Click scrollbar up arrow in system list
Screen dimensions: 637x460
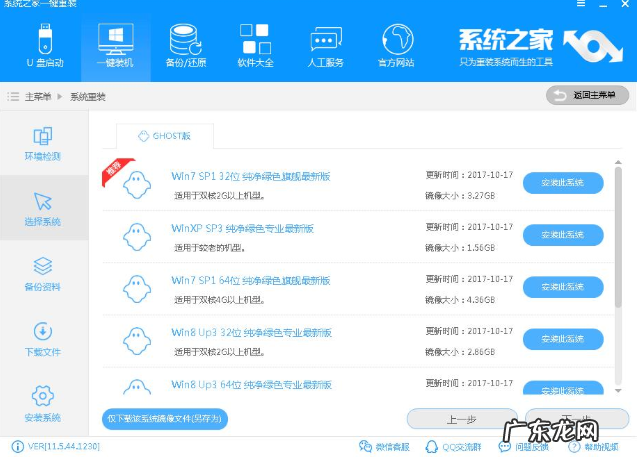618,162
